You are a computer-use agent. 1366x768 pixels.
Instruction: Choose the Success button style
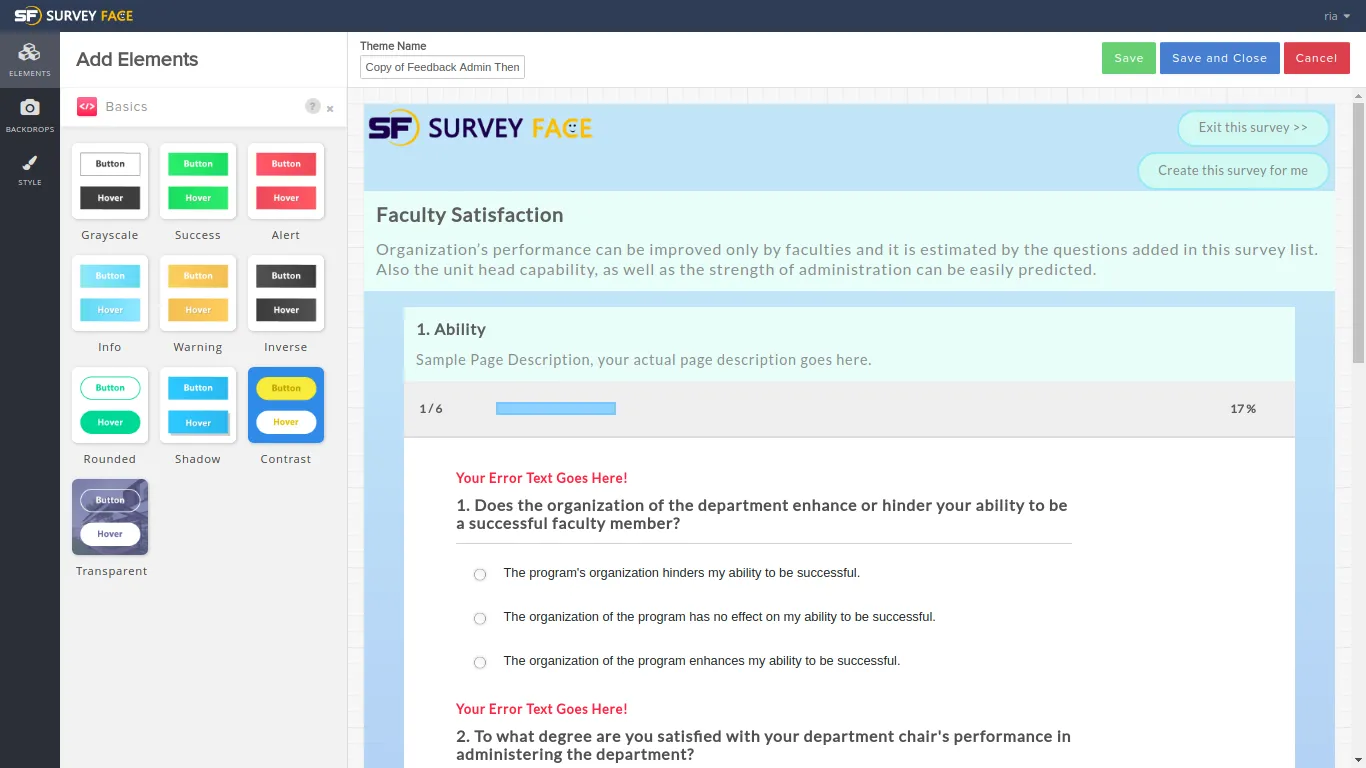pos(198,181)
